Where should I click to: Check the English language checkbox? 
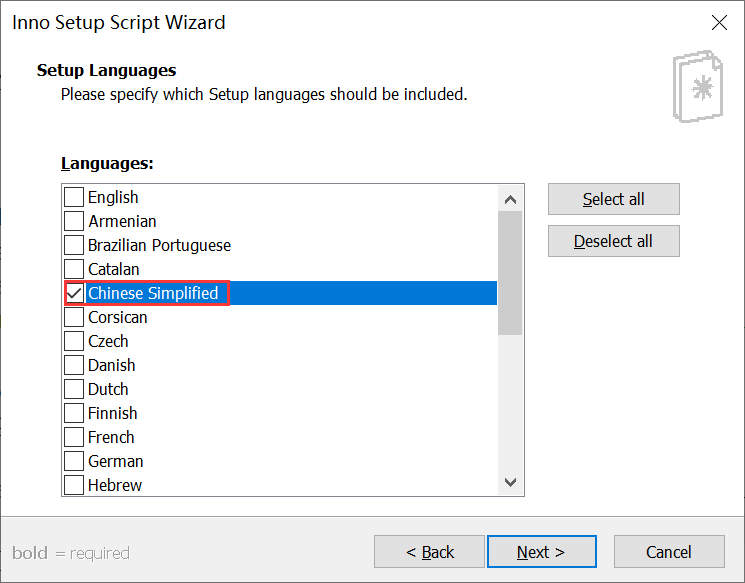point(74,197)
